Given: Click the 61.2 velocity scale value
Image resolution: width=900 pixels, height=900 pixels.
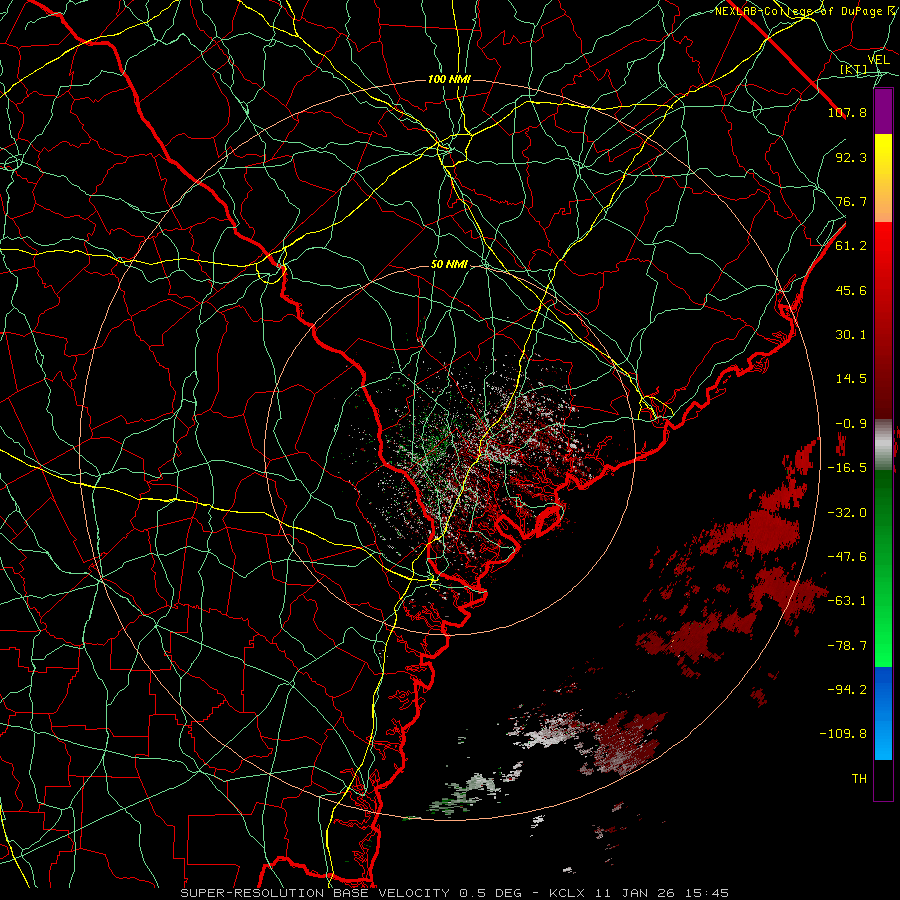Looking at the screenshot, I should [851, 246].
